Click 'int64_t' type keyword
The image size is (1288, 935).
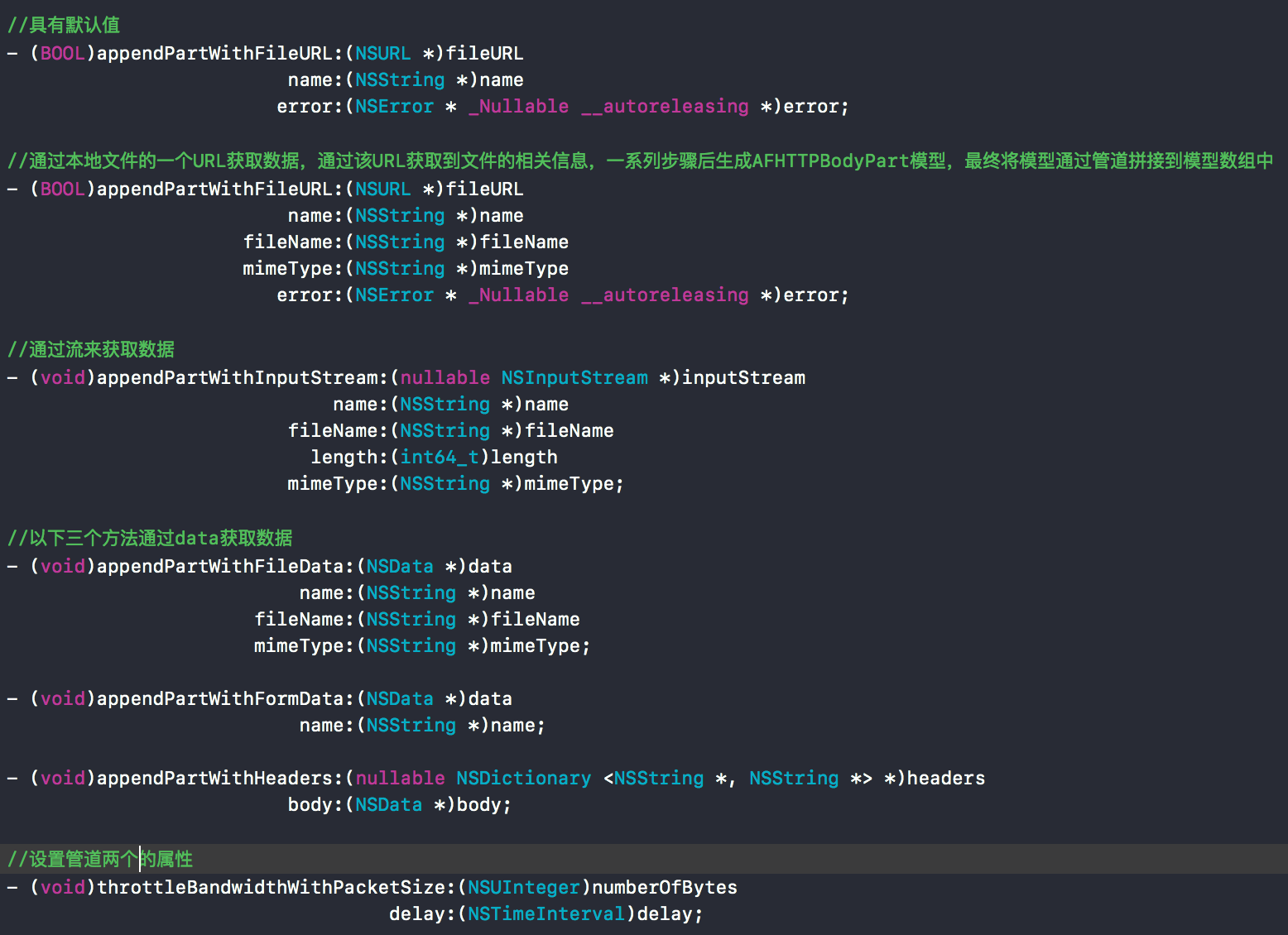[x=440, y=457]
